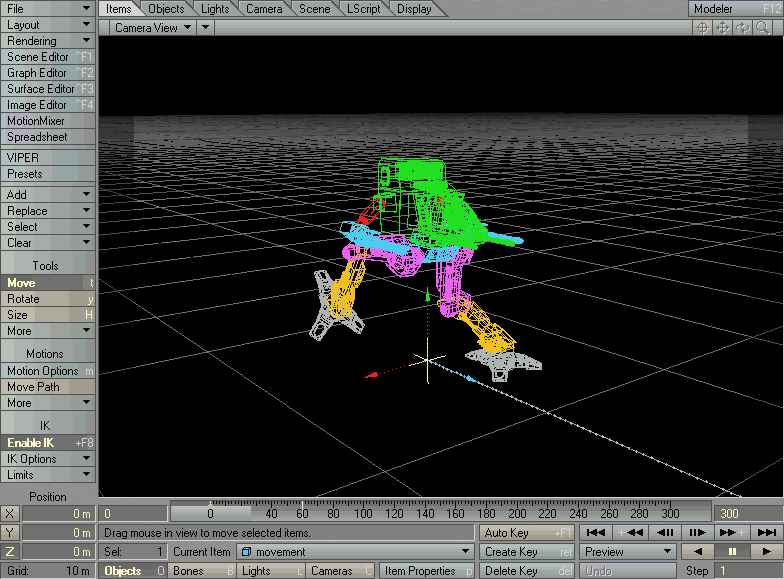The image size is (784, 579).
Task: Activate the Size tool
Action: tap(48, 314)
